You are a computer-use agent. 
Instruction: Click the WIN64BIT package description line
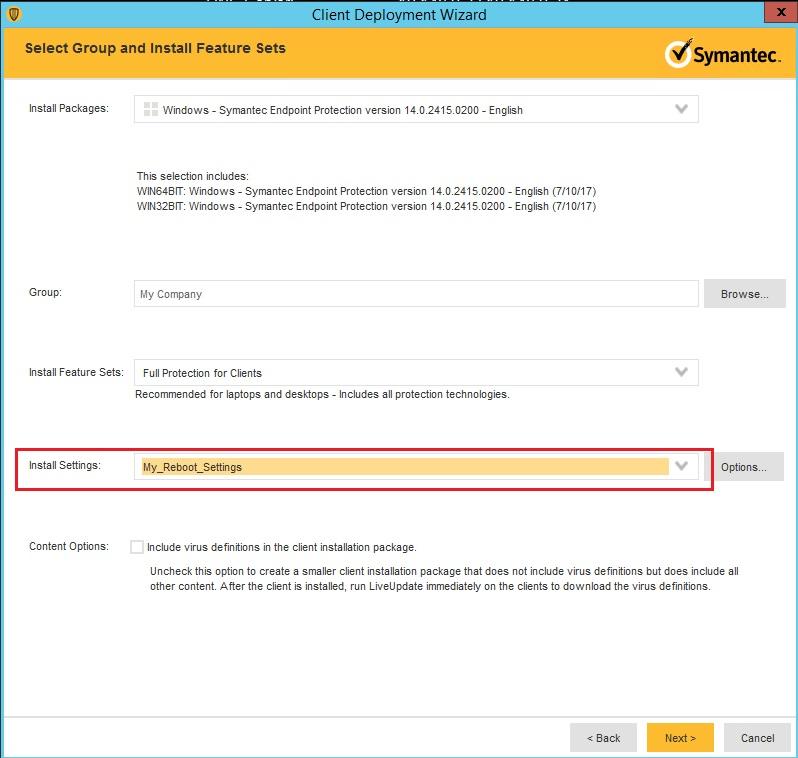(x=366, y=191)
